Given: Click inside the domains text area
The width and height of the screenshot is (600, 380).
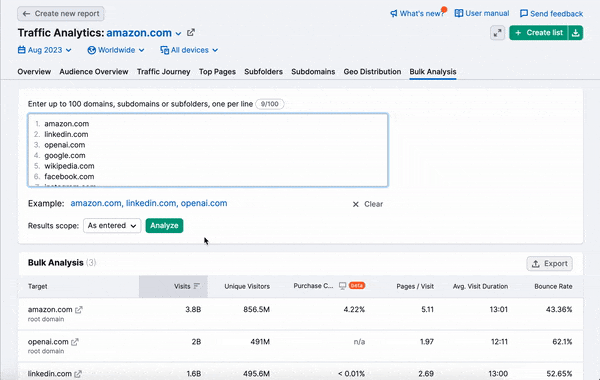Looking at the screenshot, I should 208,150.
